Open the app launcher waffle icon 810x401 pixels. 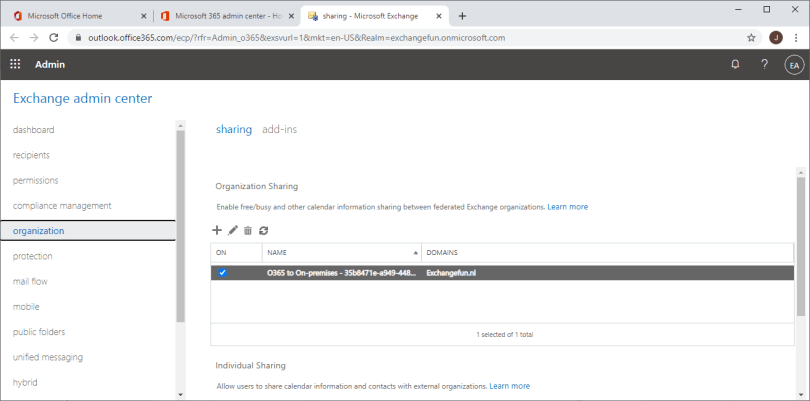pyautogui.click(x=15, y=64)
